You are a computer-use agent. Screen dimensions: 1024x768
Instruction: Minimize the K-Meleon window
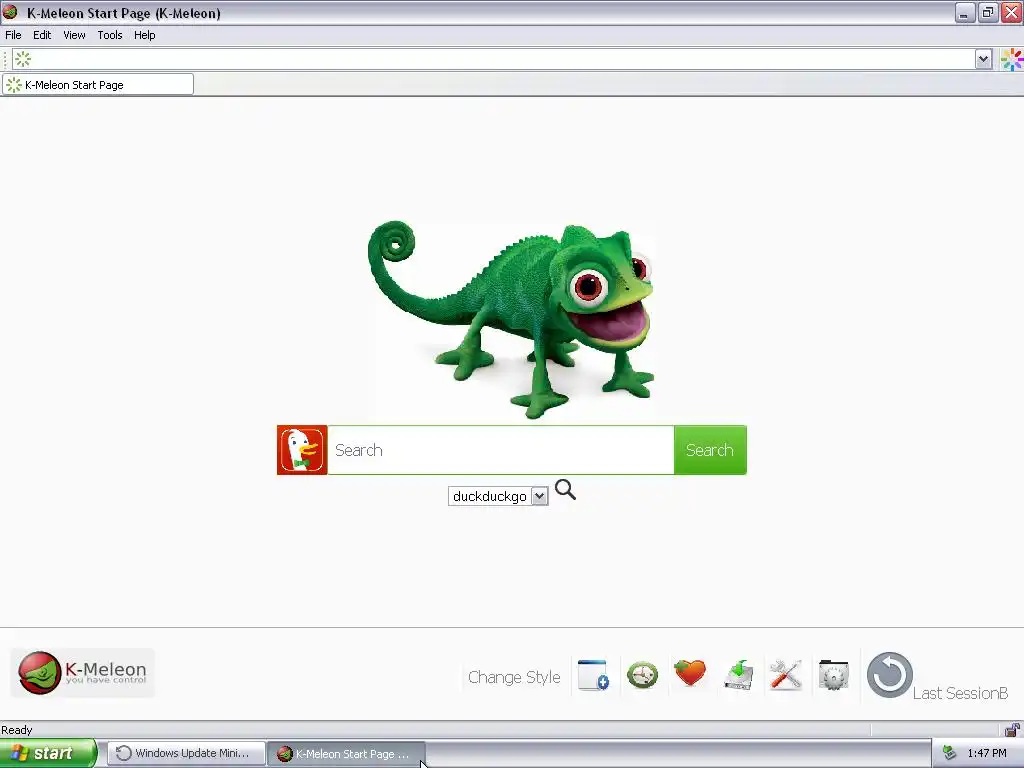pos(964,12)
